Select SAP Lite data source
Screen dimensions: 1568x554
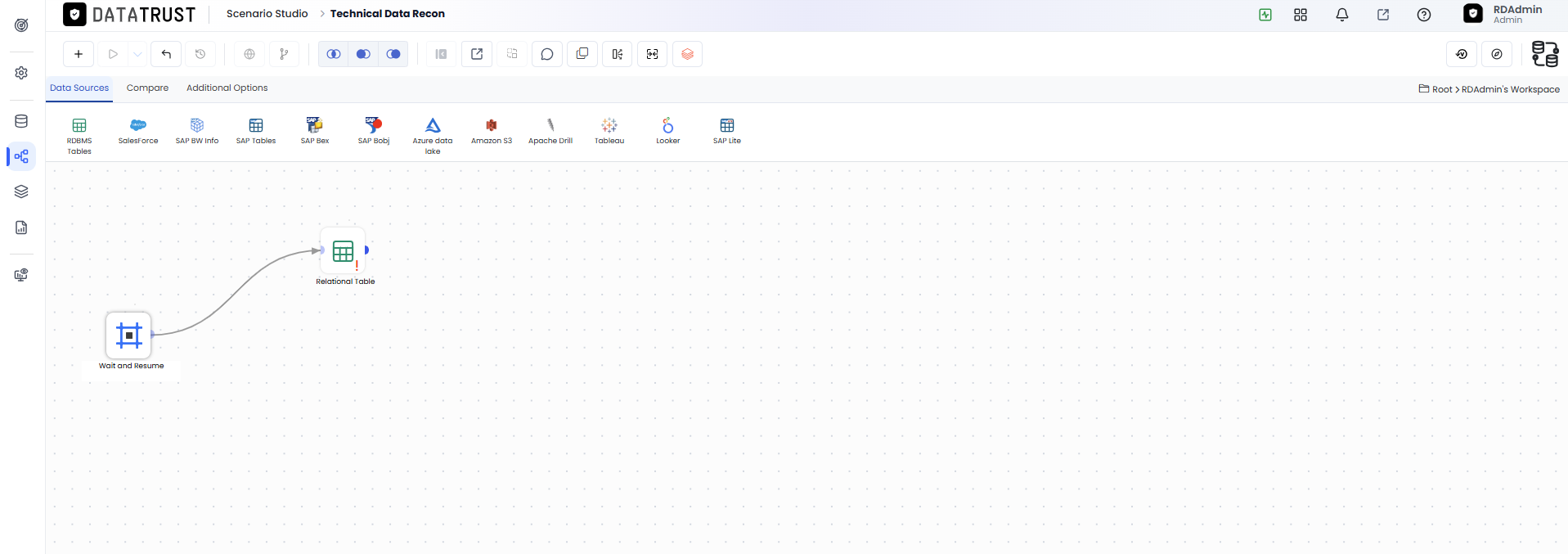click(x=727, y=131)
